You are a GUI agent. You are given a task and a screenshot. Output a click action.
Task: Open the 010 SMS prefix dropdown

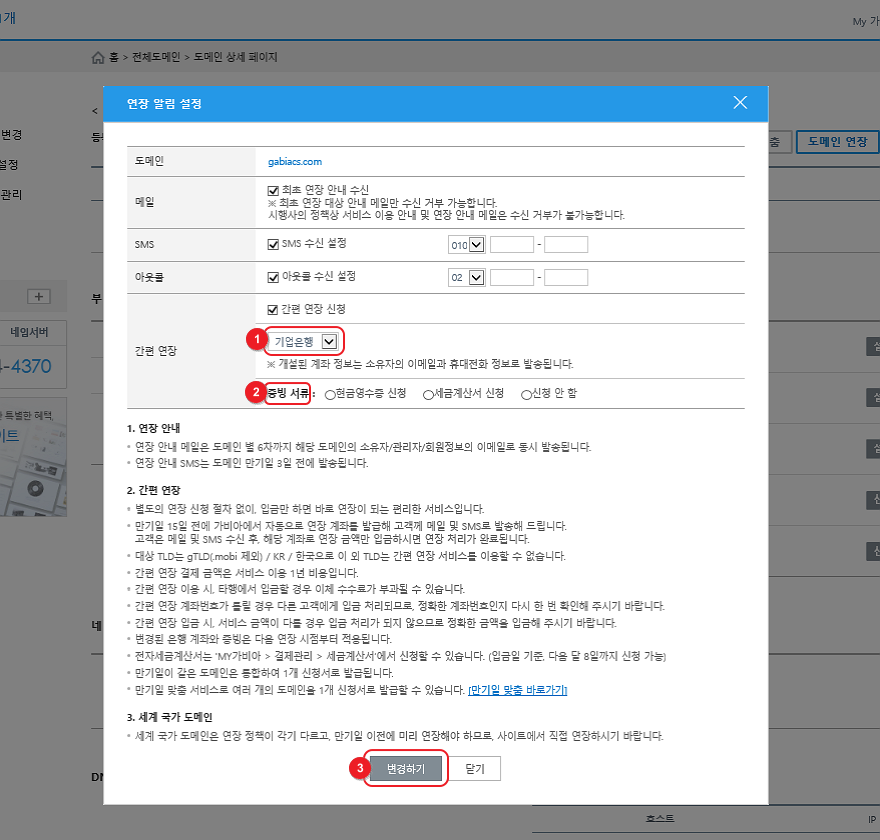point(466,245)
